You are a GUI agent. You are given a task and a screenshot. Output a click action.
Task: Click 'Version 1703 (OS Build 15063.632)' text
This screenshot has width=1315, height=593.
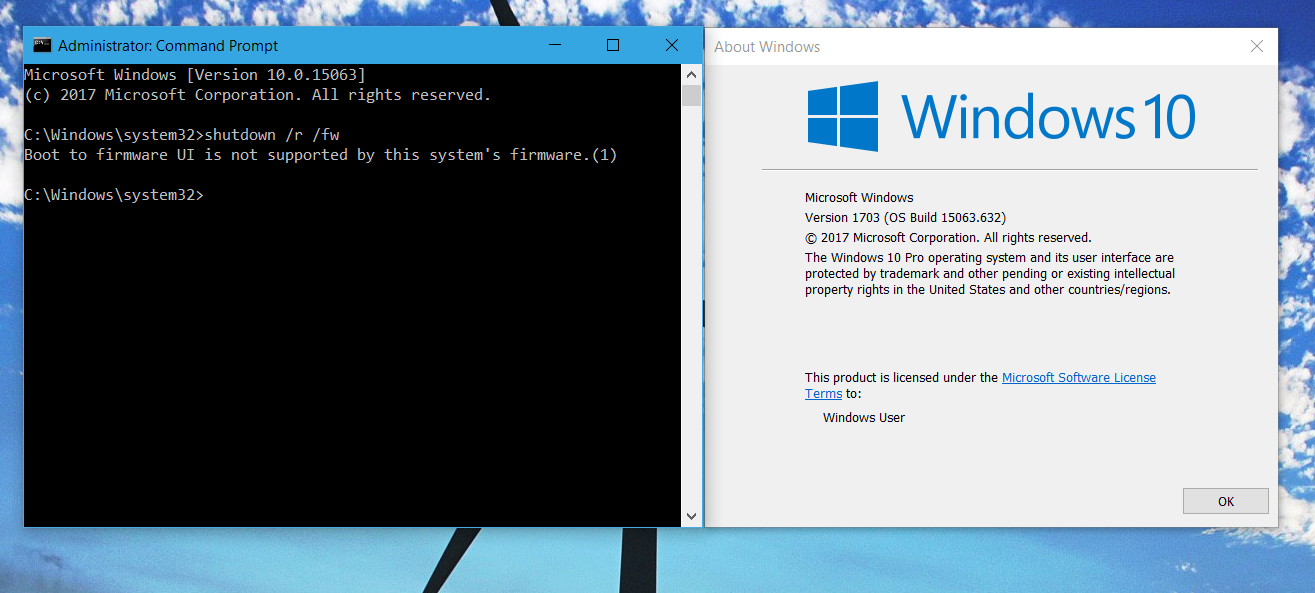[x=905, y=217]
